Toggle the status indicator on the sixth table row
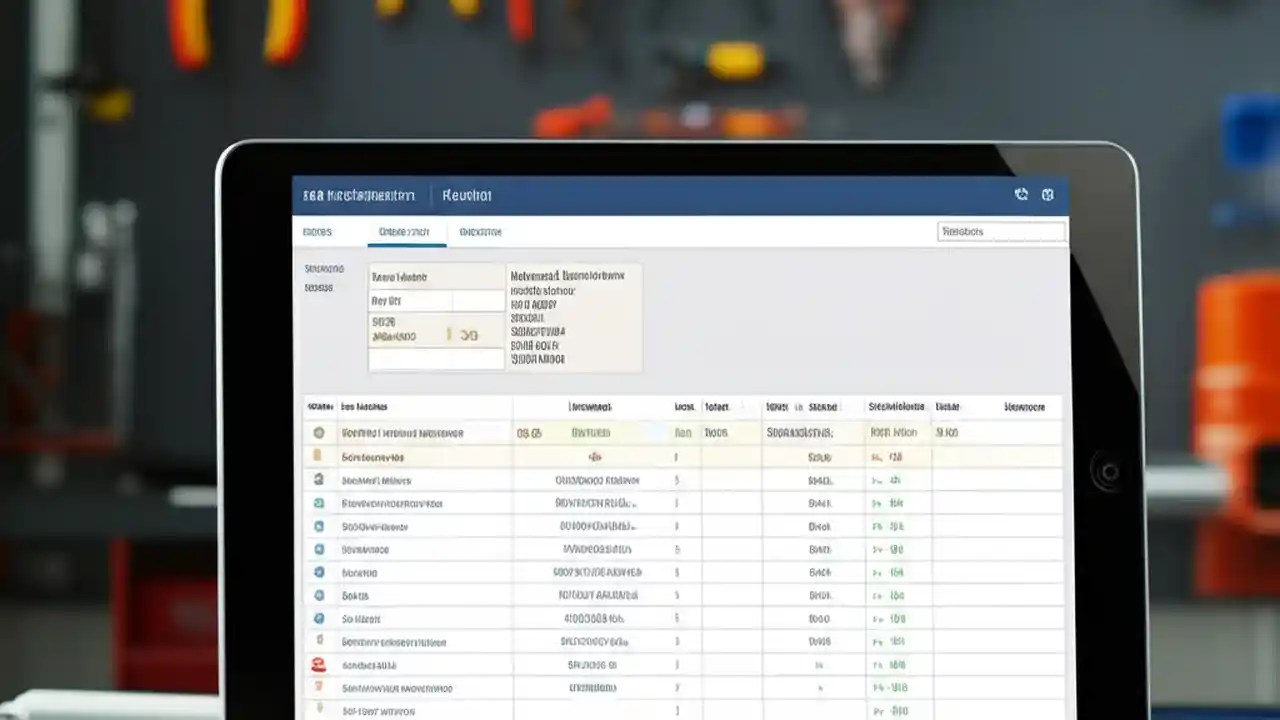Screen dimensions: 1280x720 pos(318,549)
